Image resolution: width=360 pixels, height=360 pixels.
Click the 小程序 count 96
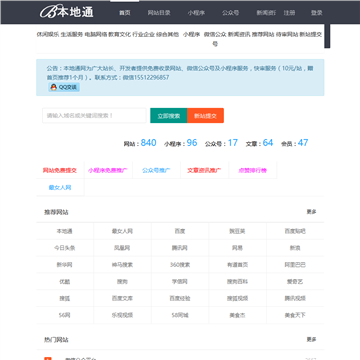click(192, 143)
